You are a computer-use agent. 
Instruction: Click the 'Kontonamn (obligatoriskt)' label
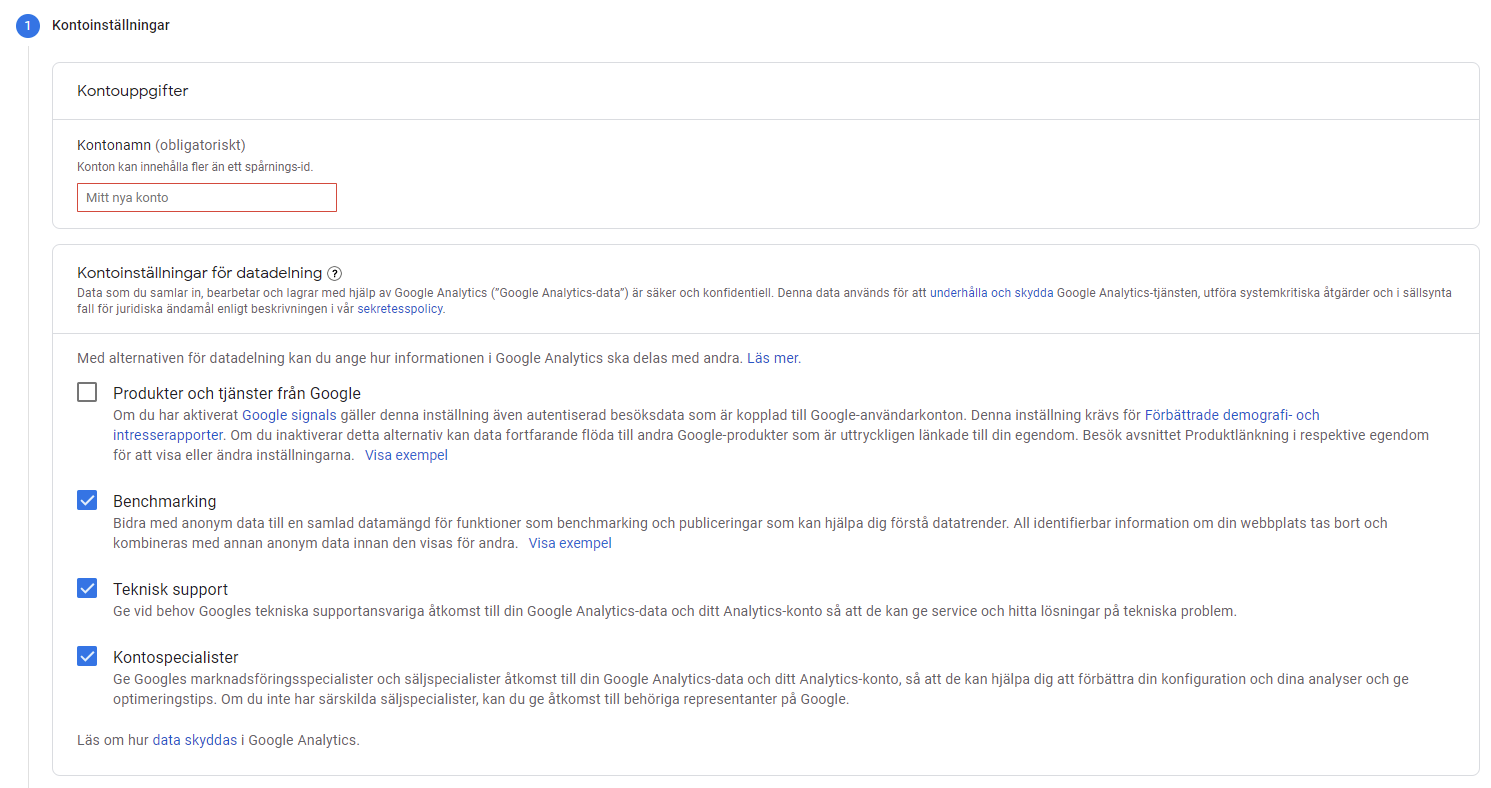point(161,146)
